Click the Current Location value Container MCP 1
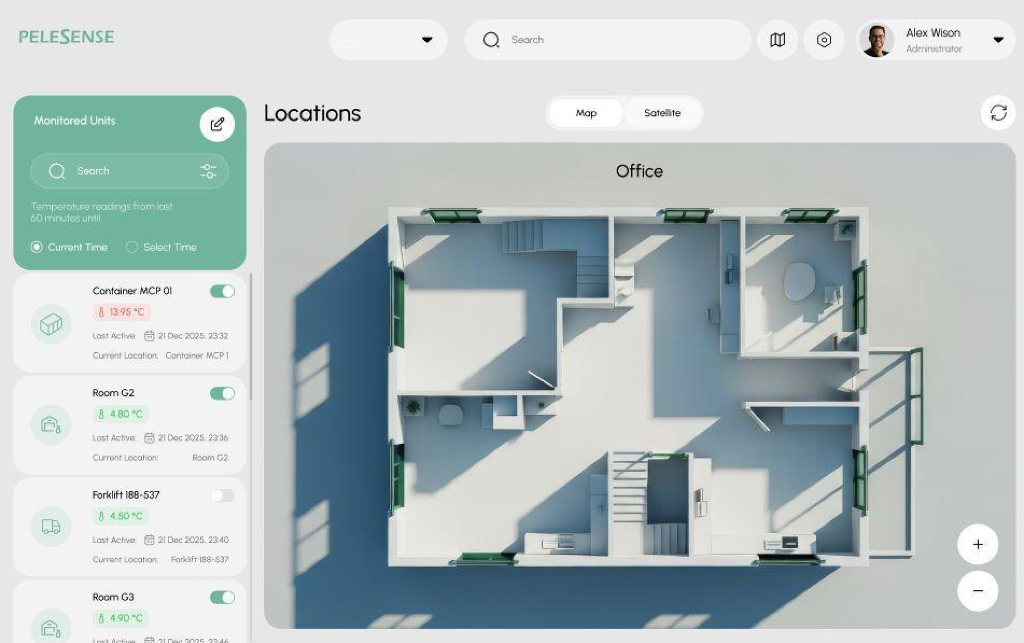Screen dimensions: 1024x643 tap(197, 356)
